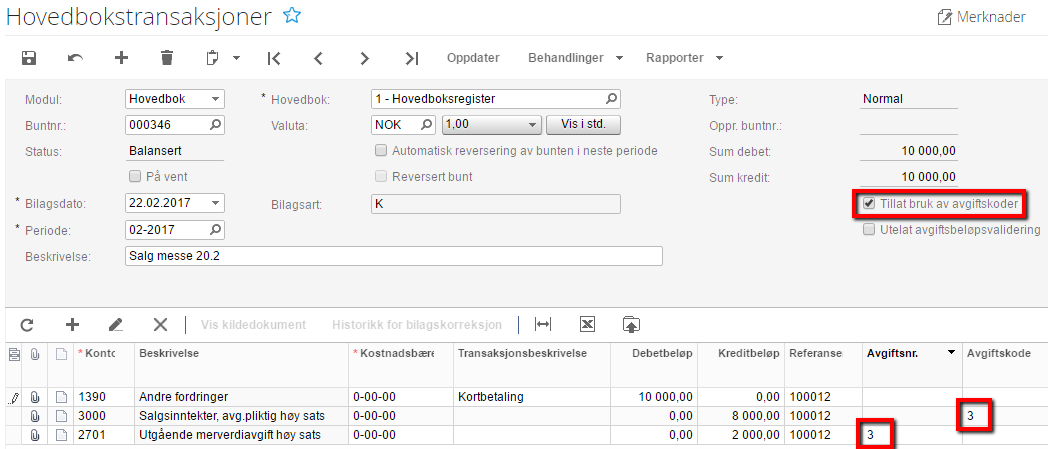Open Bilagsdato date picker dropdown
1048x449 pixels.
coord(215,203)
